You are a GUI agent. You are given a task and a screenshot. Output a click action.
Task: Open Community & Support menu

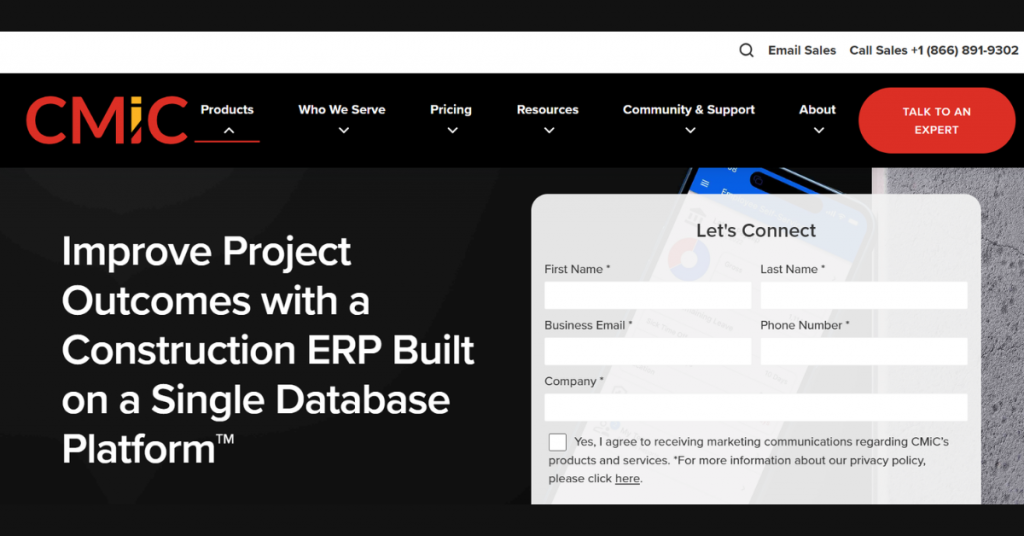point(688,110)
